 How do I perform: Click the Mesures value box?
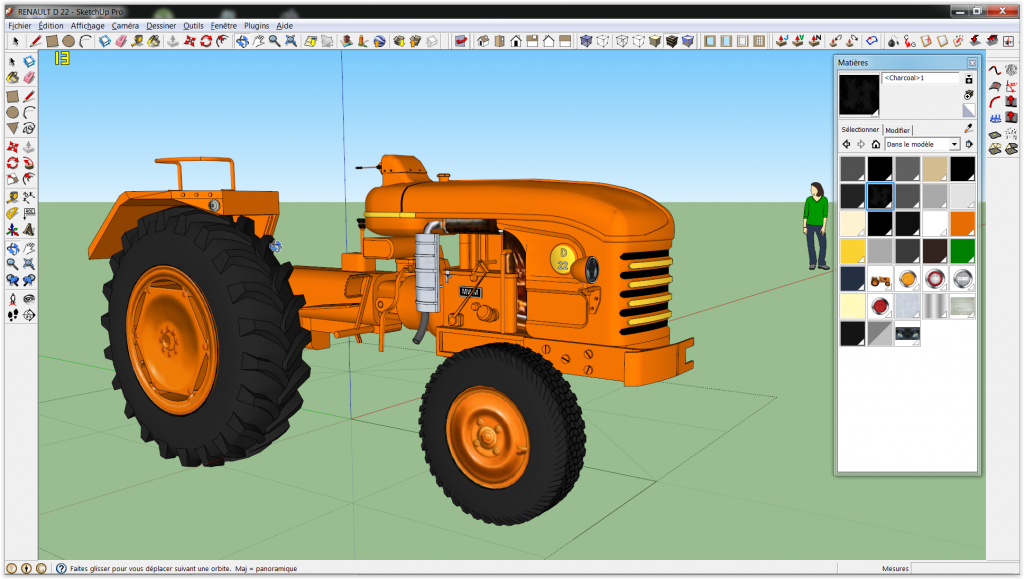pyautogui.click(x=964, y=569)
